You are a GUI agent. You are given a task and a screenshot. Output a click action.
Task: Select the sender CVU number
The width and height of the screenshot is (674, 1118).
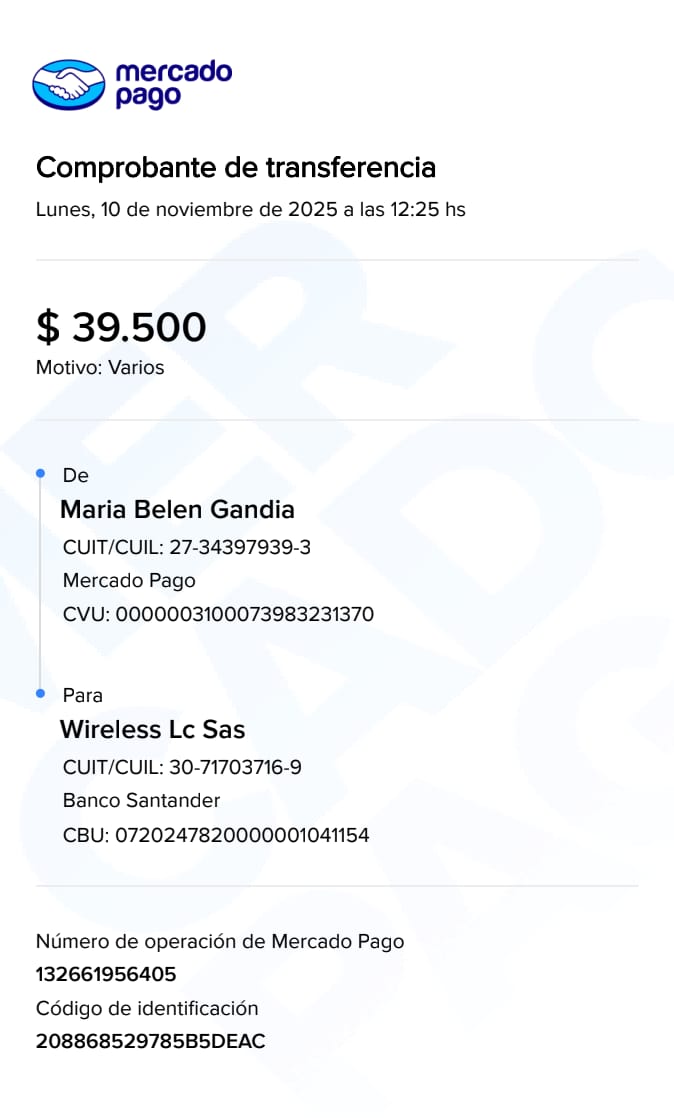244,614
